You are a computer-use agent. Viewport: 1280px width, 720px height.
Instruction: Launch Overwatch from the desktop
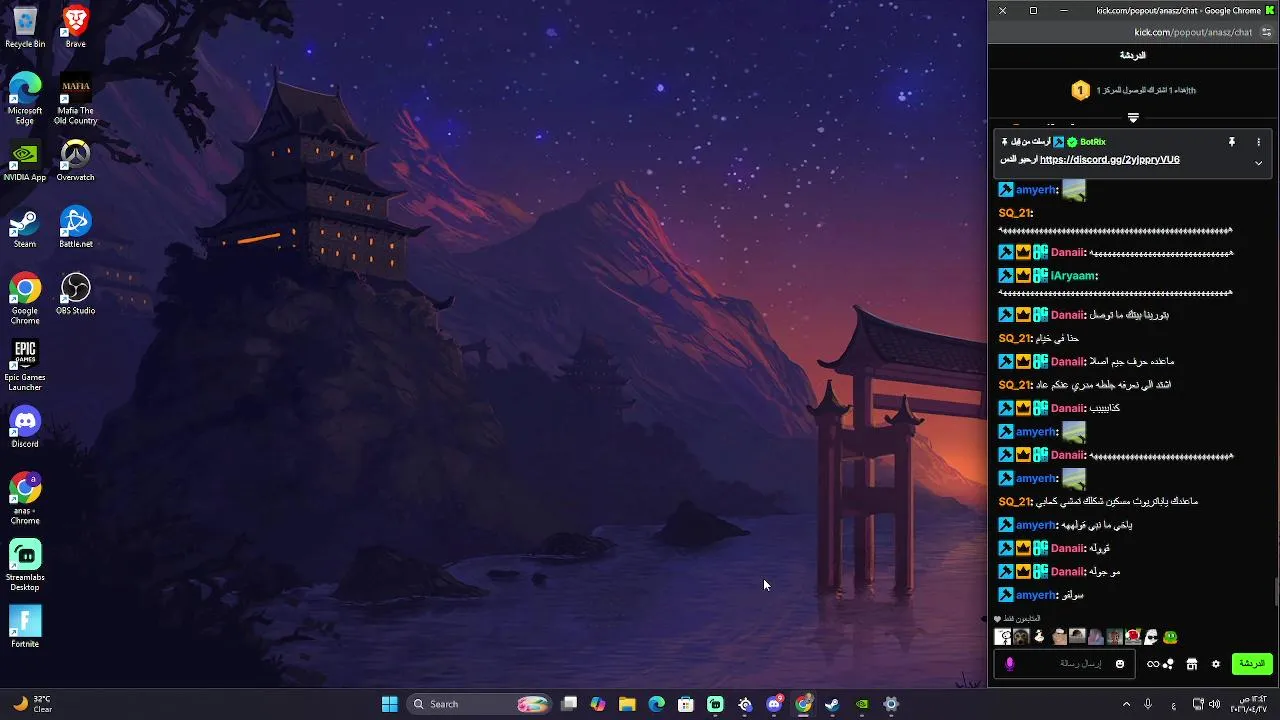click(75, 161)
